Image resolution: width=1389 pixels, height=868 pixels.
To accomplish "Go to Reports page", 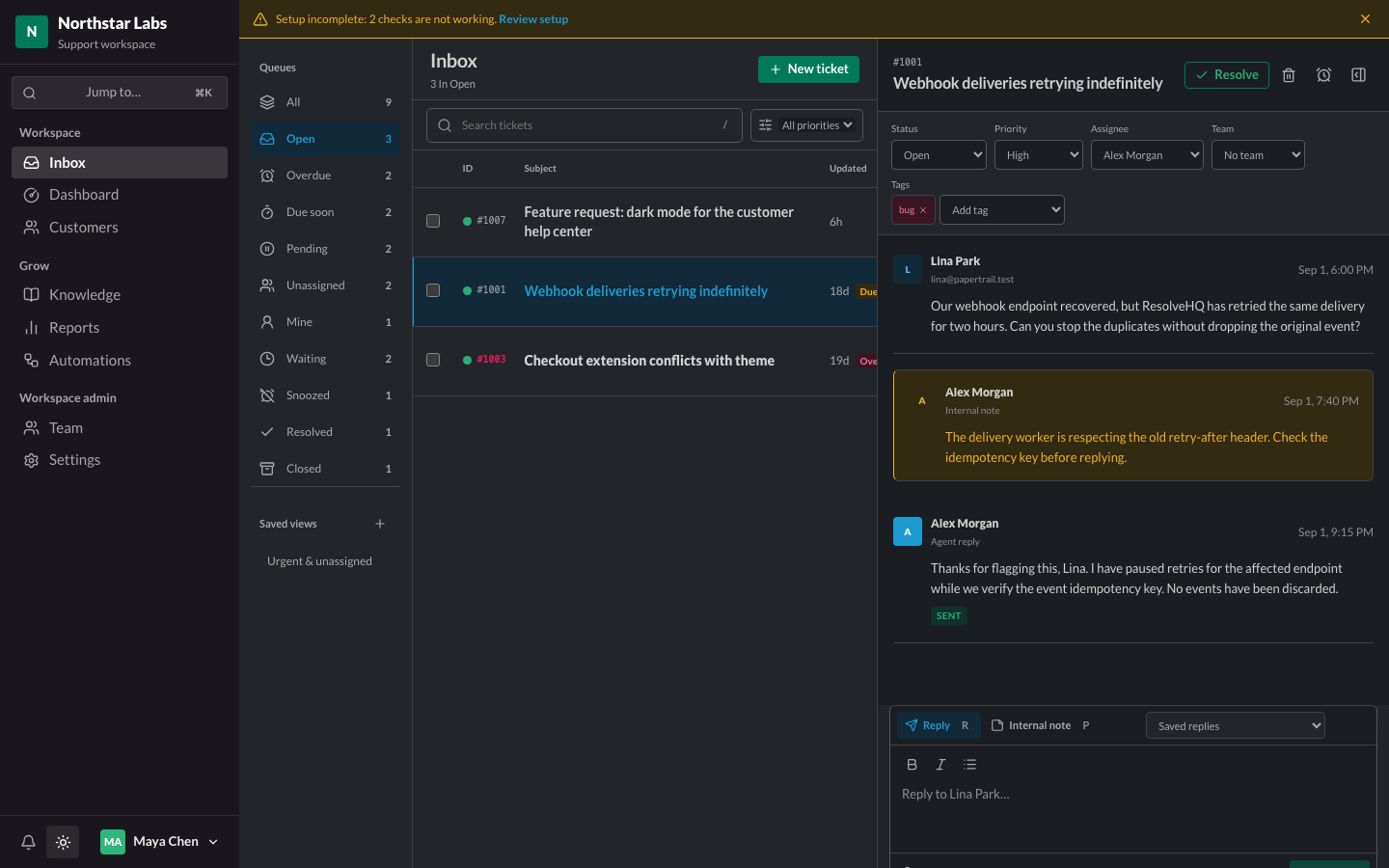I will click(x=120, y=328).
